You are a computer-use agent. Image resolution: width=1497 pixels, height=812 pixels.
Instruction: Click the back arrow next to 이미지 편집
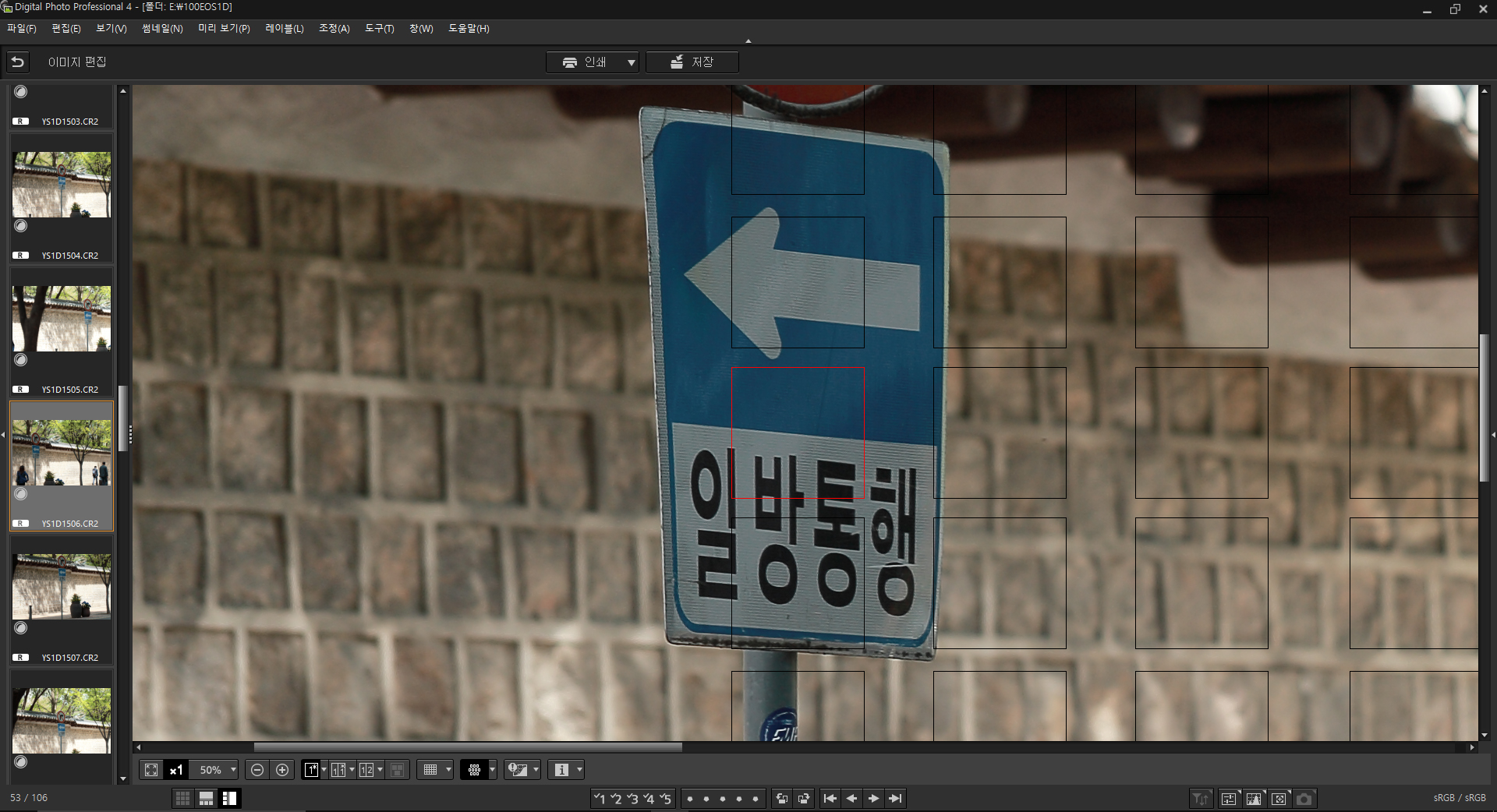[x=18, y=62]
